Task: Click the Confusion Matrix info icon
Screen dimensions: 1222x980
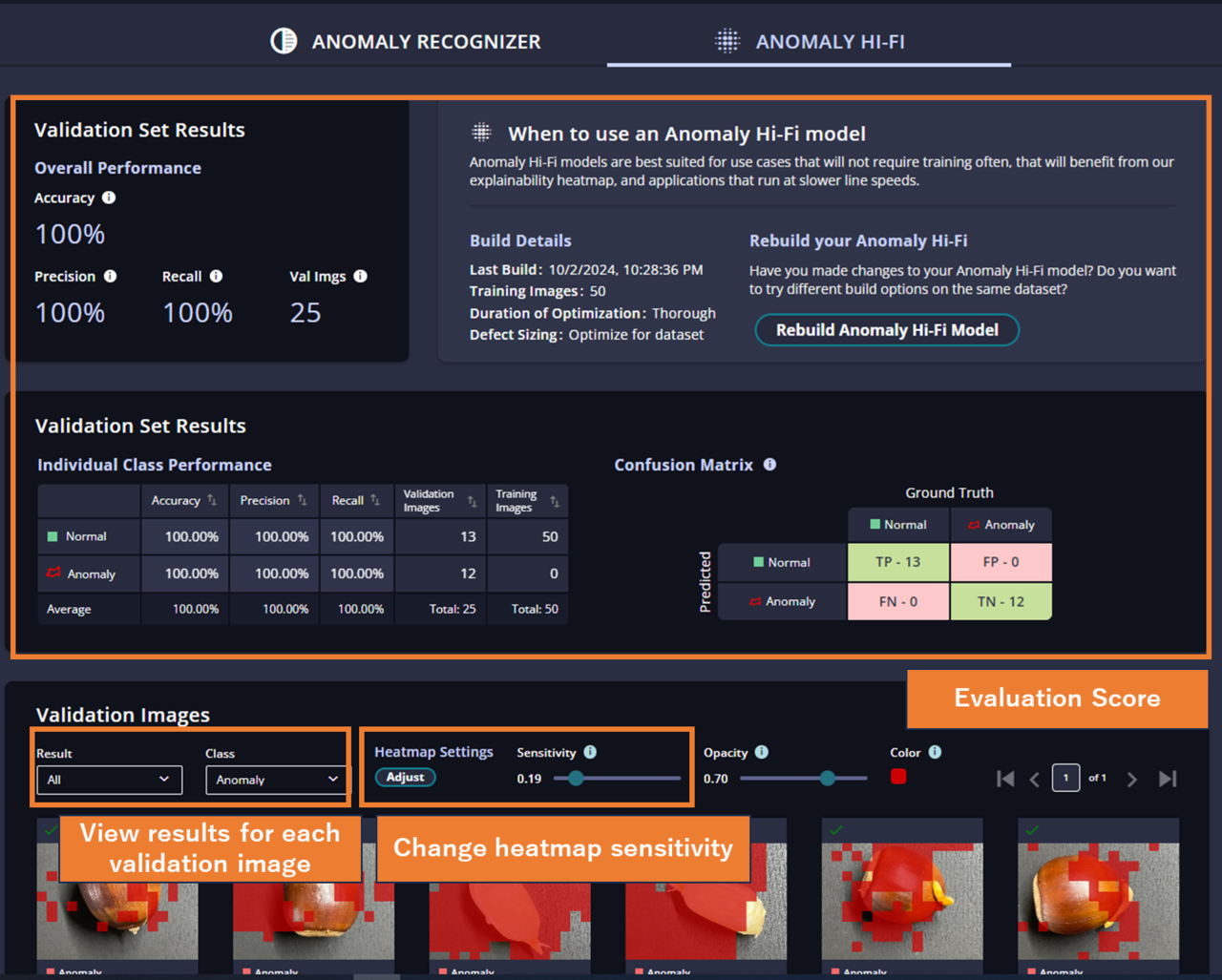Action: click(769, 465)
